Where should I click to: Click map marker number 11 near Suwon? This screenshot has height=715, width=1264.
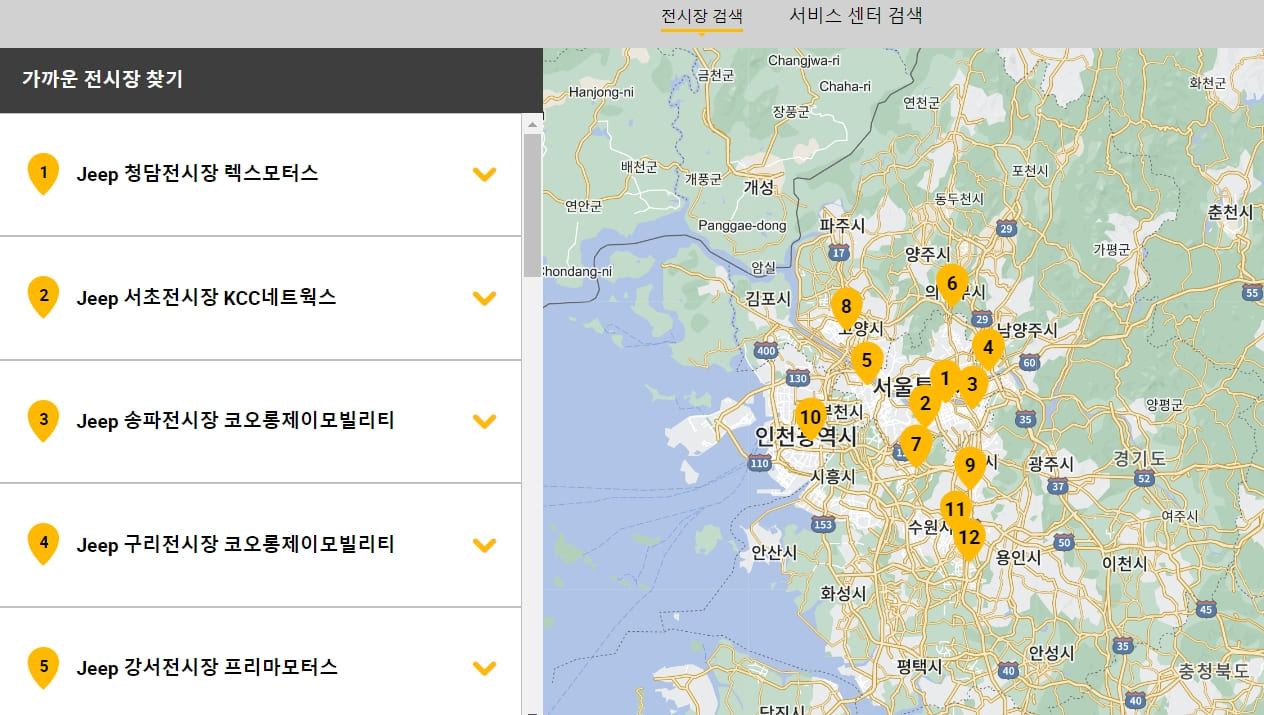coord(955,509)
